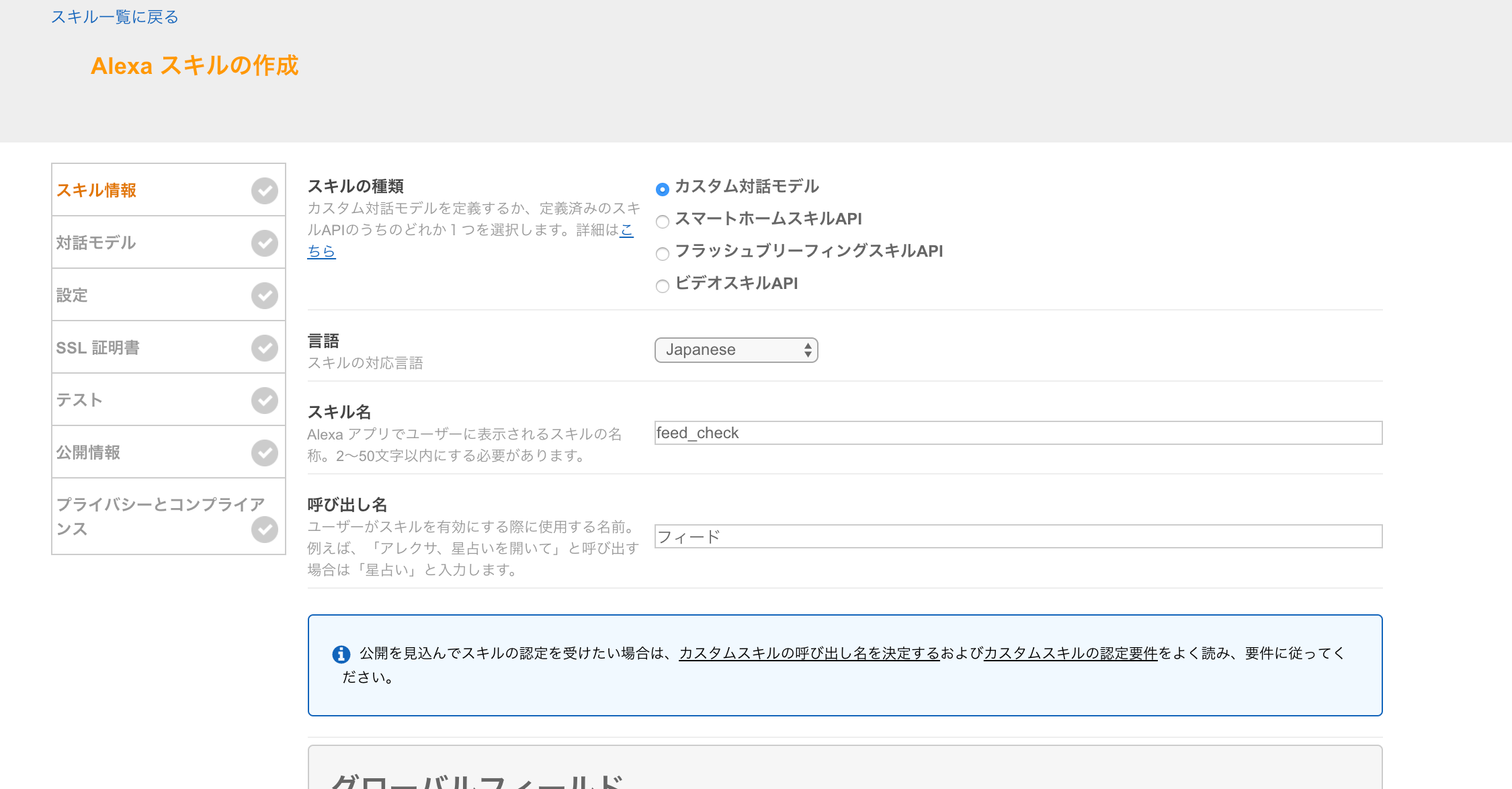The image size is (1512, 789).
Task: Open 公開情報 tab in sidebar
Action: (169, 452)
